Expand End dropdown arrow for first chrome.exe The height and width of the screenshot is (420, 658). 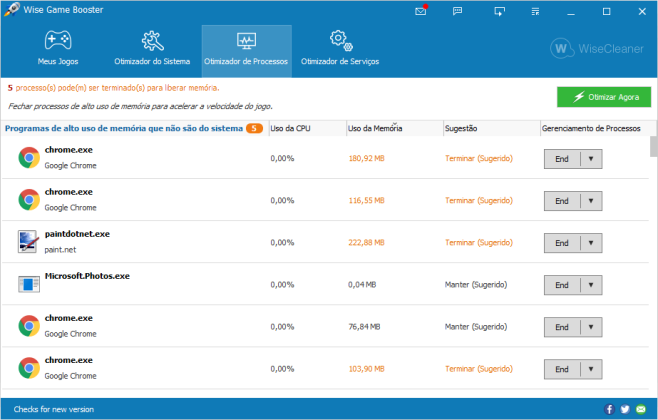[x=591, y=159]
